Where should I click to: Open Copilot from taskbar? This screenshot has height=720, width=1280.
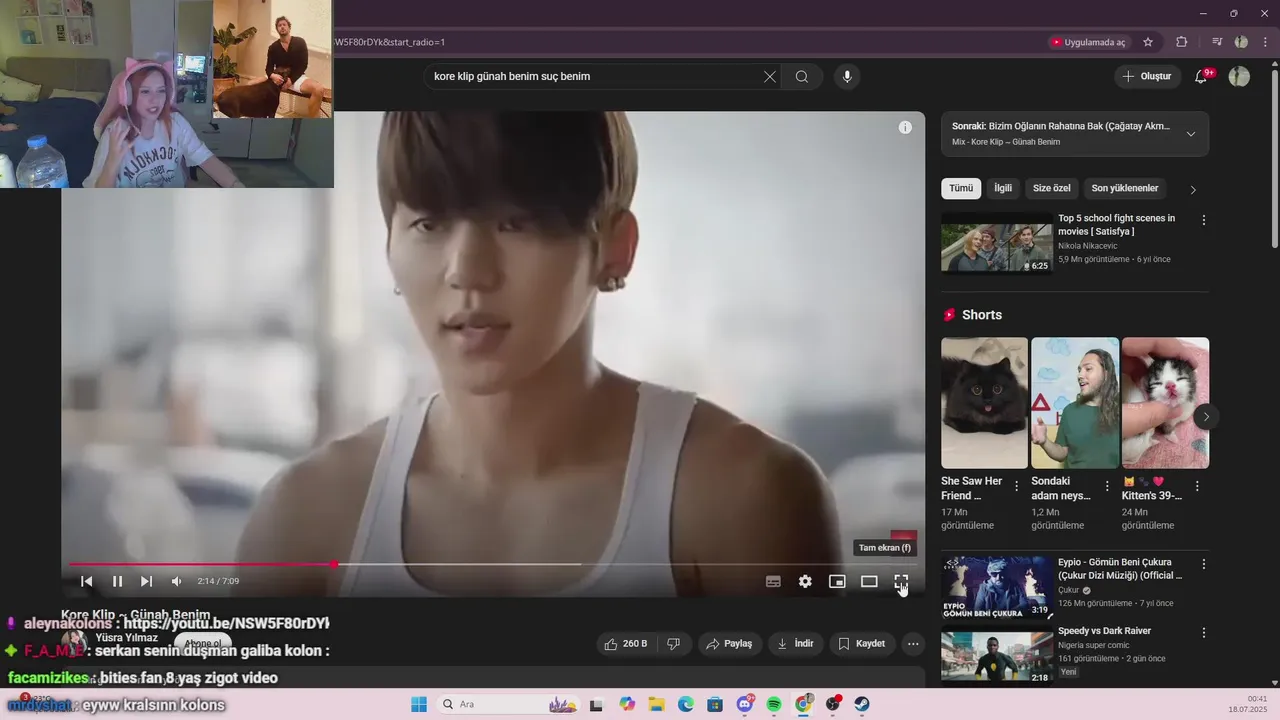pos(627,704)
